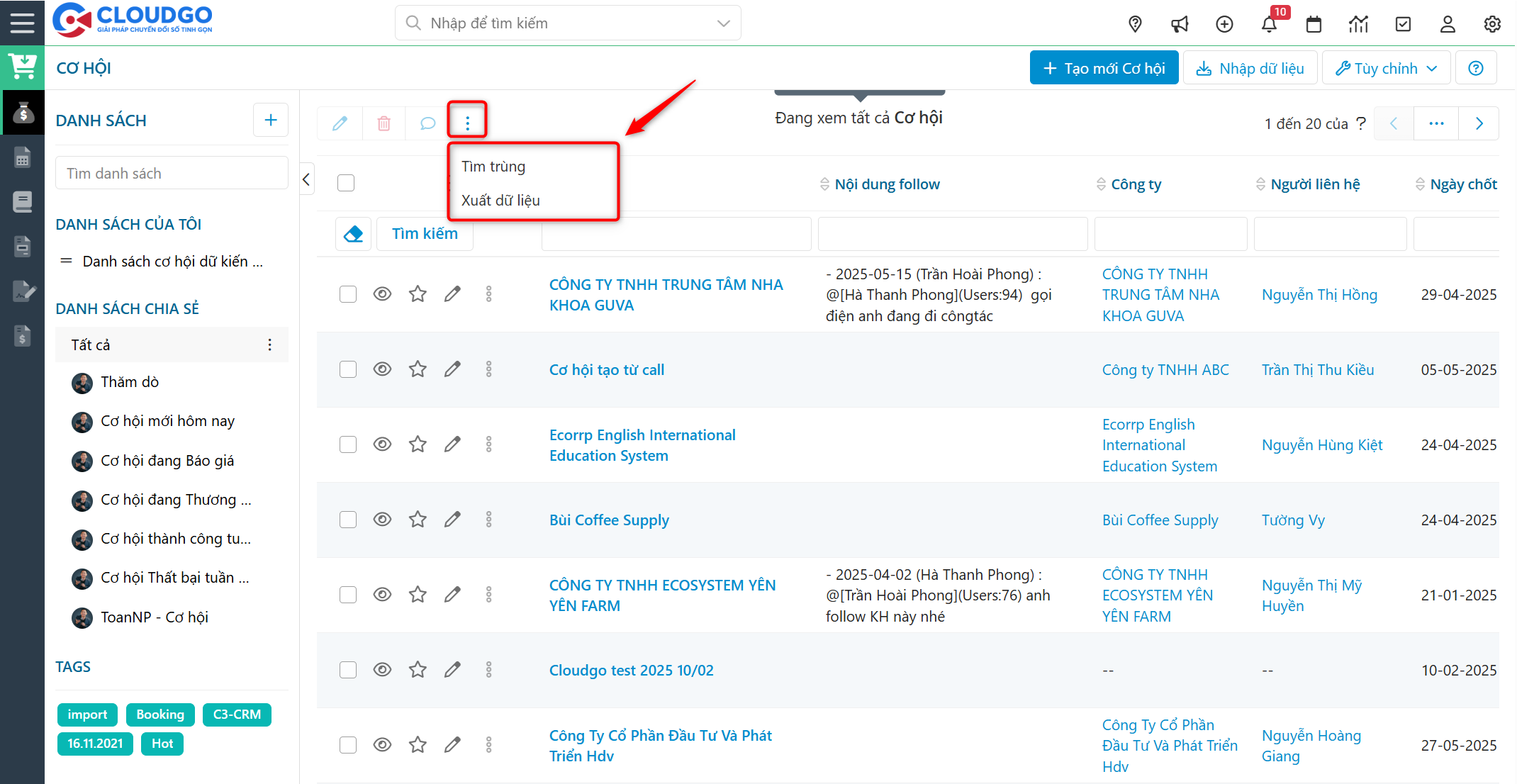1517x784 pixels.
Task: Tick checkbox for Cloudgo test 2025 10/02
Action: click(347, 670)
